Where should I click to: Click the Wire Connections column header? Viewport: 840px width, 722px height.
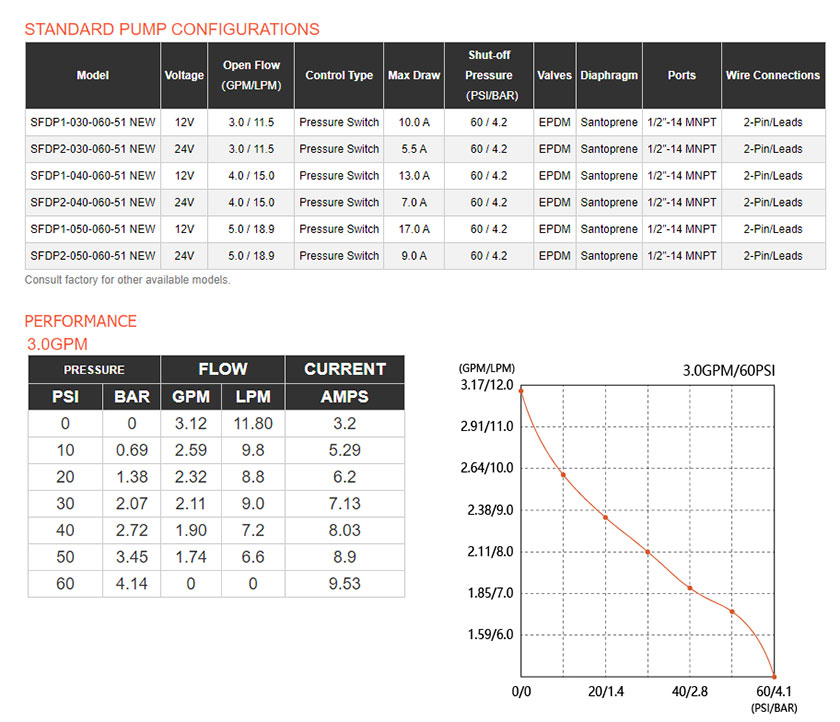[x=773, y=76]
